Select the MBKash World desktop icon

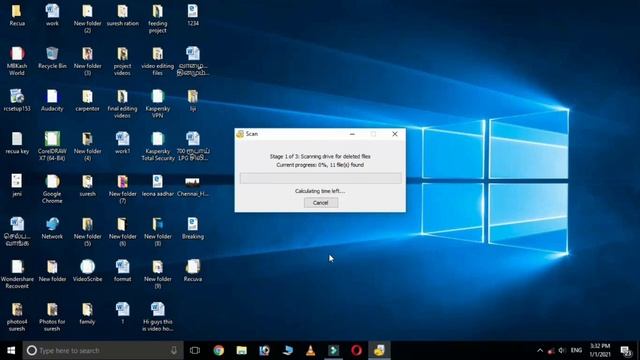[x=17, y=61]
